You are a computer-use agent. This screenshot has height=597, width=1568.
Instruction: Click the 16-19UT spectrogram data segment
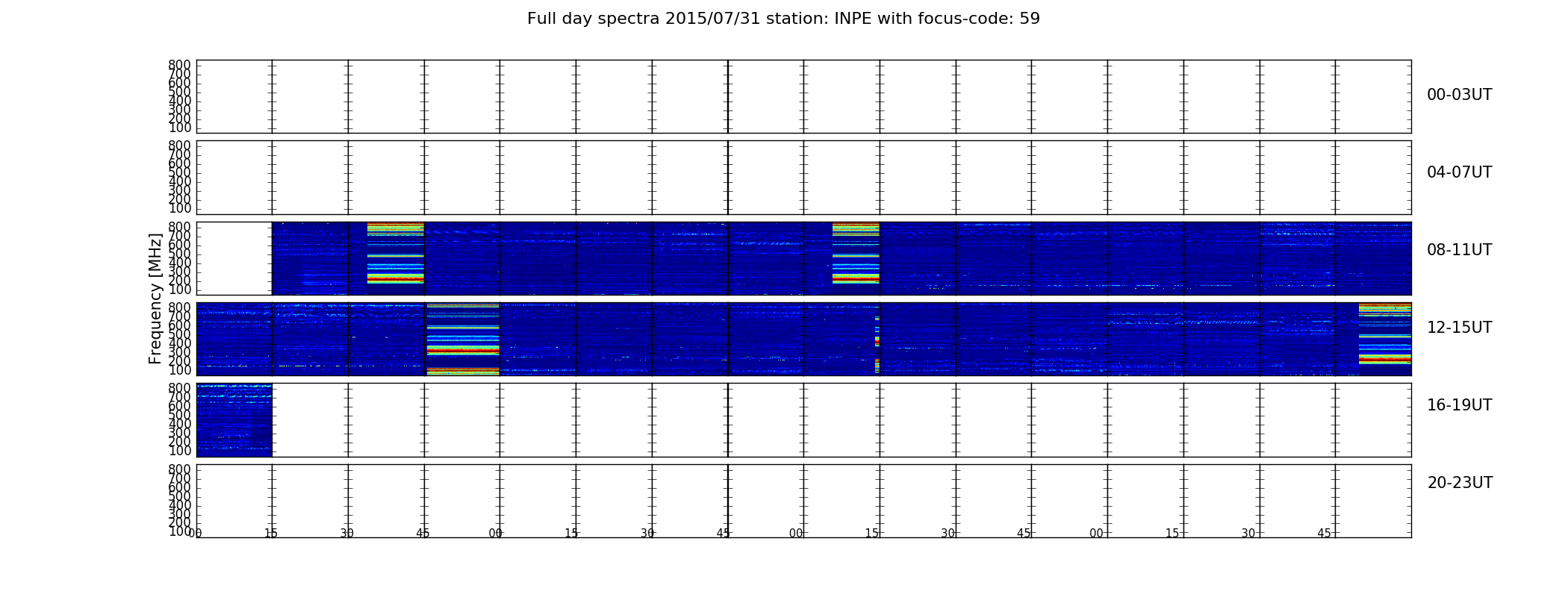tap(234, 419)
